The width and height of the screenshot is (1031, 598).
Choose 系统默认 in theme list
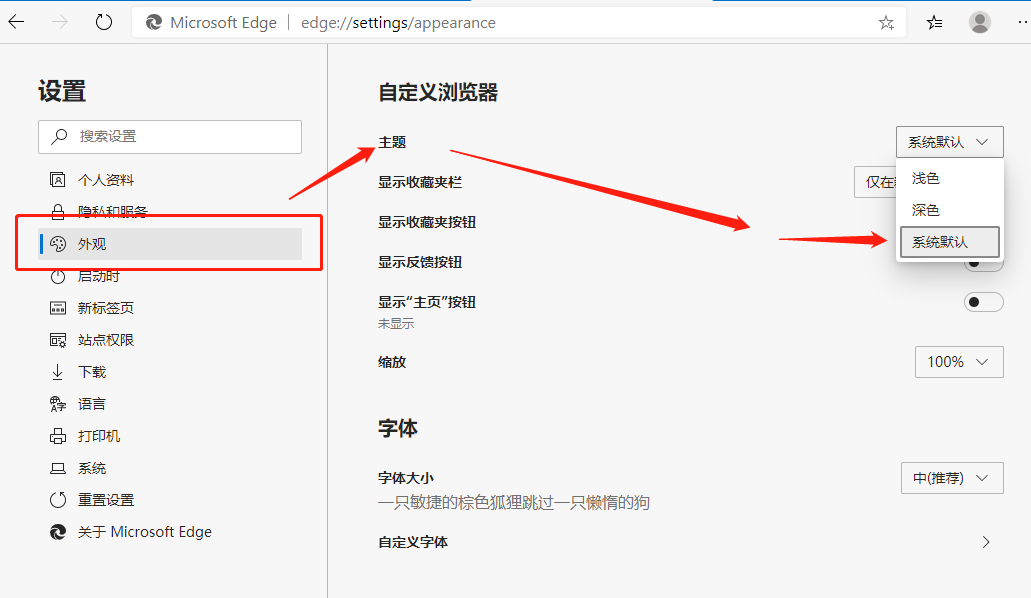(x=949, y=242)
